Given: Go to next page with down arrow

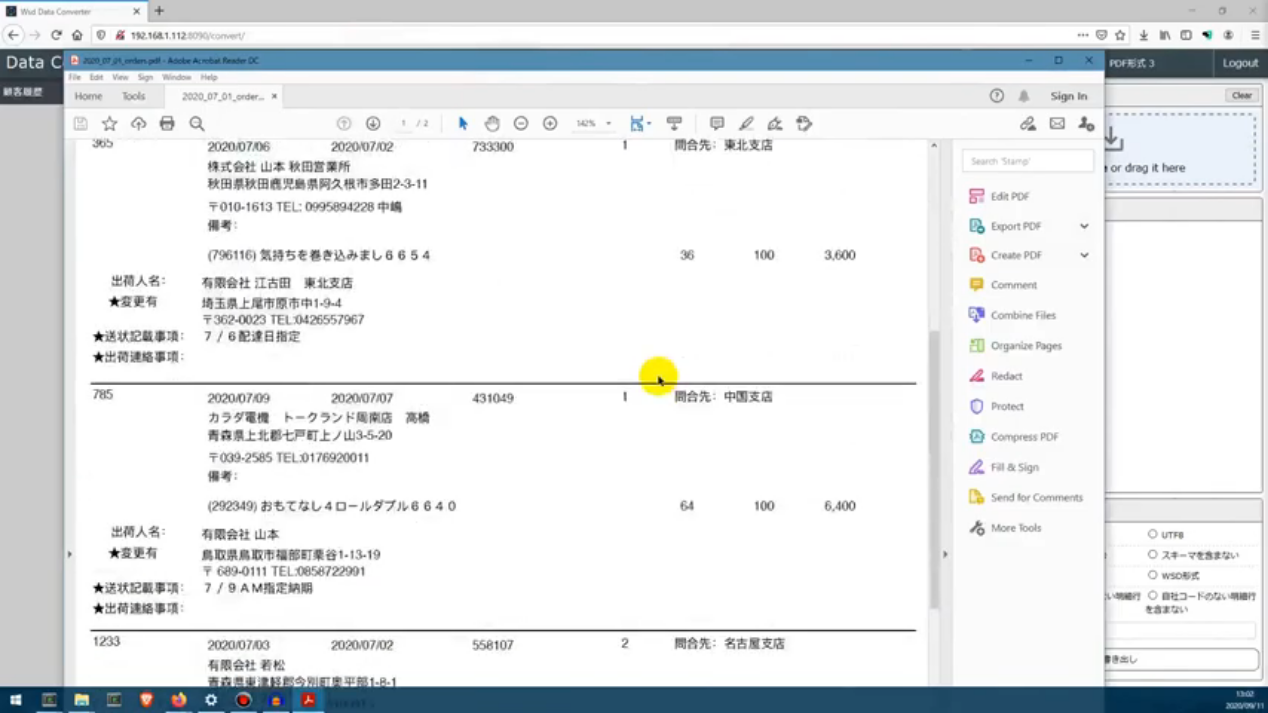Looking at the screenshot, I should [373, 124].
